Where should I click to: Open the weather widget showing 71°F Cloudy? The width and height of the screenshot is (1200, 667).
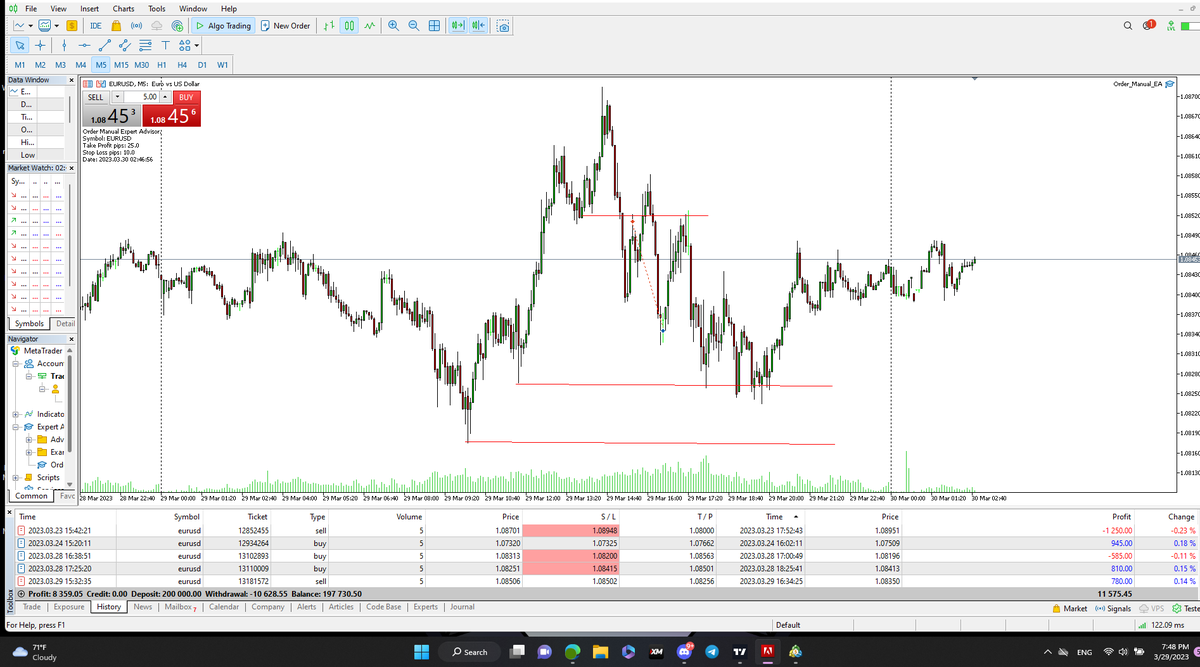tap(35, 652)
